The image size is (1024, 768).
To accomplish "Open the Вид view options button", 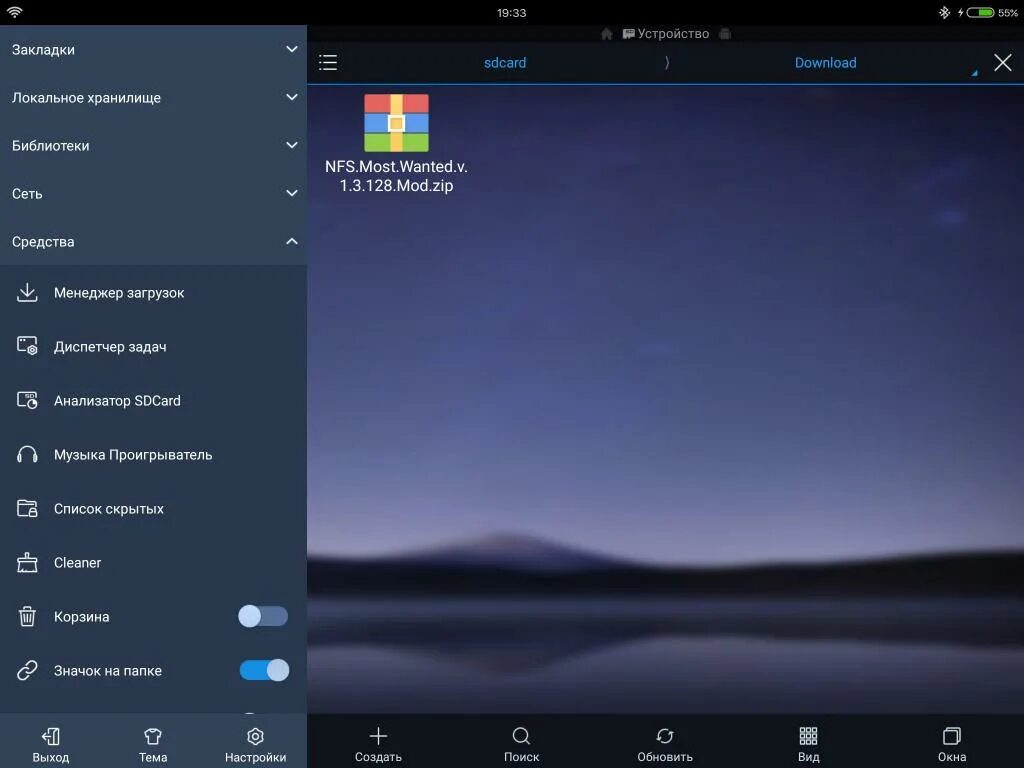I will (x=808, y=745).
